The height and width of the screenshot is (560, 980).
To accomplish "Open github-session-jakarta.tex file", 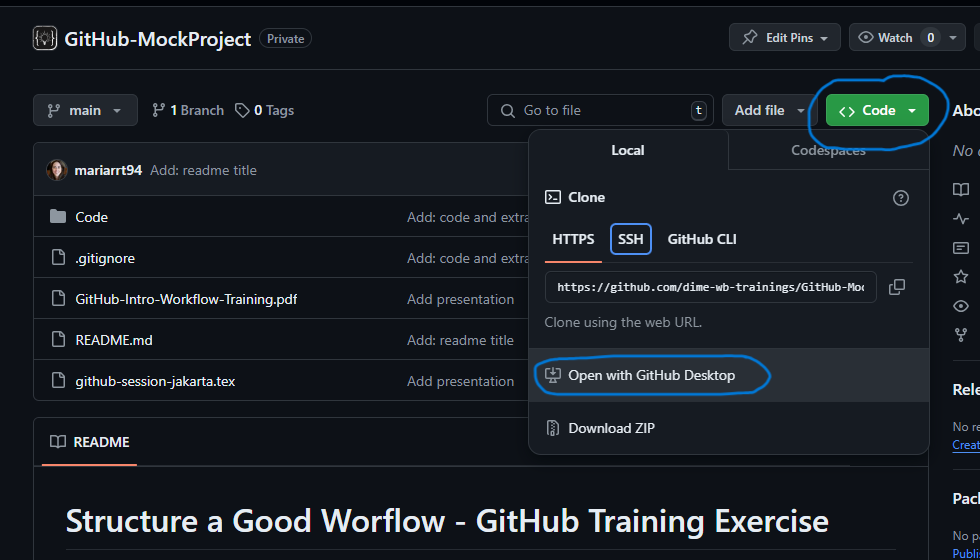I will tap(155, 381).
